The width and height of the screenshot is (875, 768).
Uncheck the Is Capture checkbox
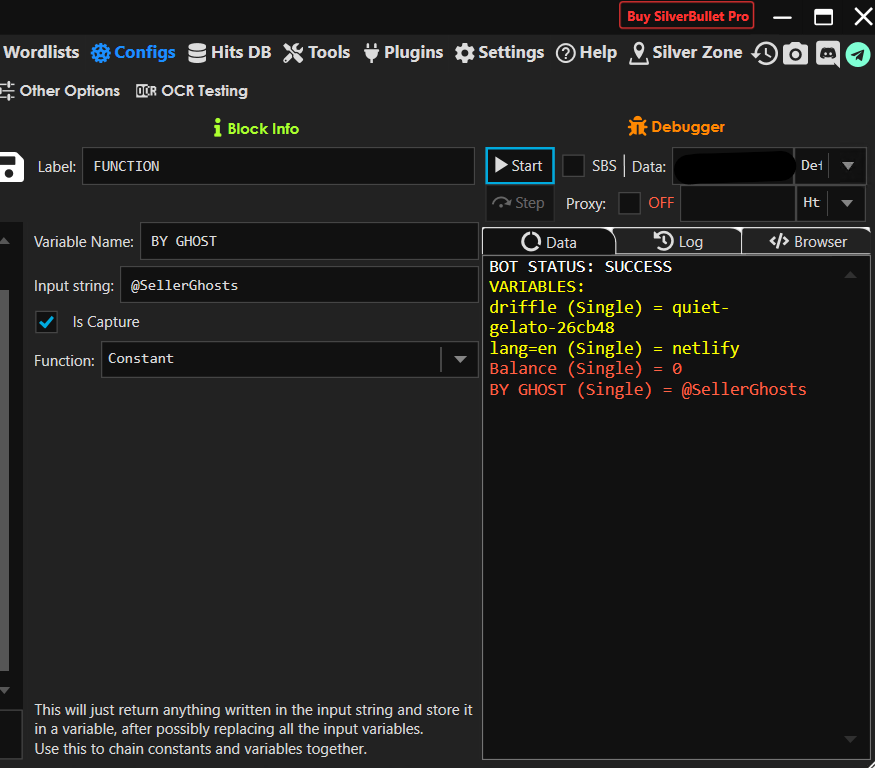[x=46, y=322]
